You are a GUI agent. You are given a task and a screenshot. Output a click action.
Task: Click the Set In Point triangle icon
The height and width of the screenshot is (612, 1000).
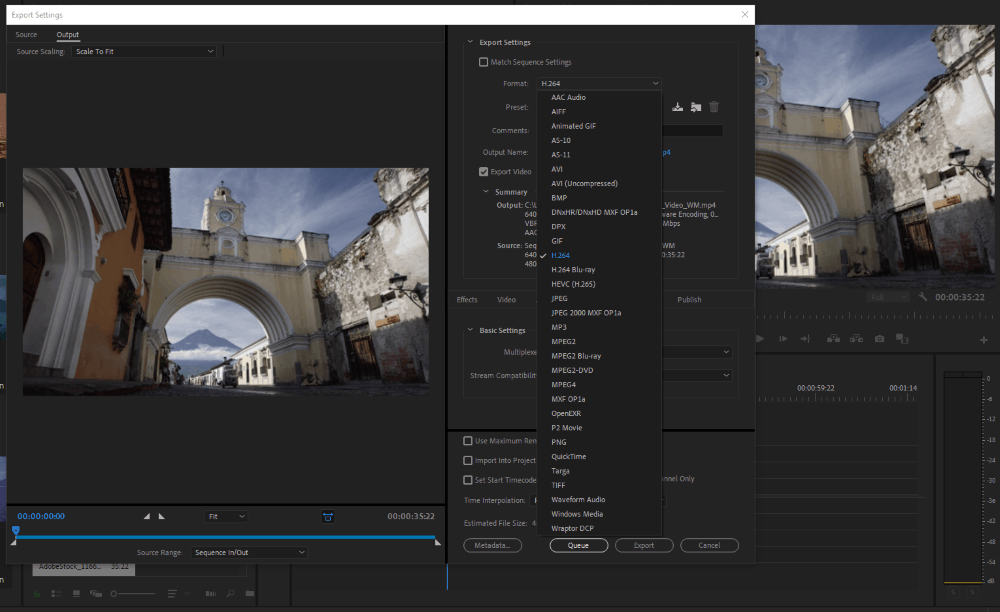pyautogui.click(x=147, y=516)
